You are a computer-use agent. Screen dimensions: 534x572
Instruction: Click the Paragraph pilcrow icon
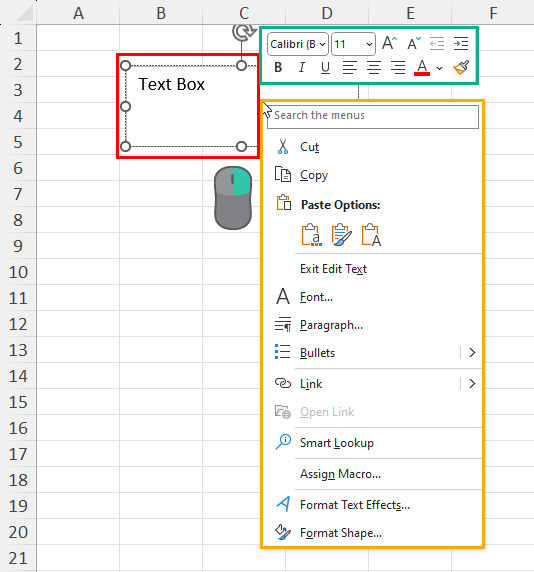(283, 324)
